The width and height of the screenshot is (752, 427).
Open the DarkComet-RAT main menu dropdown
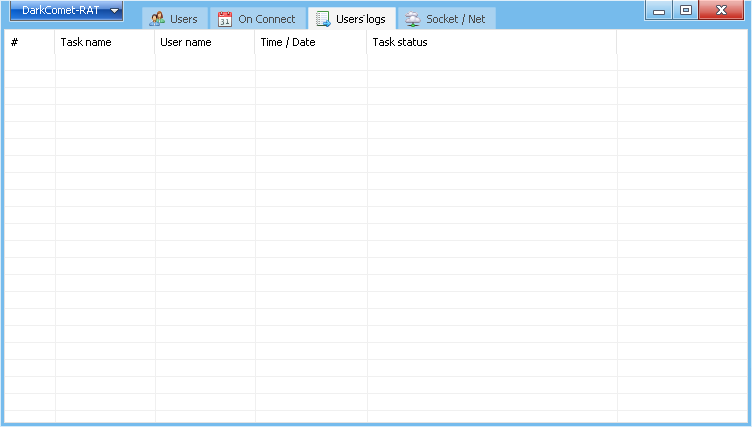pos(66,11)
